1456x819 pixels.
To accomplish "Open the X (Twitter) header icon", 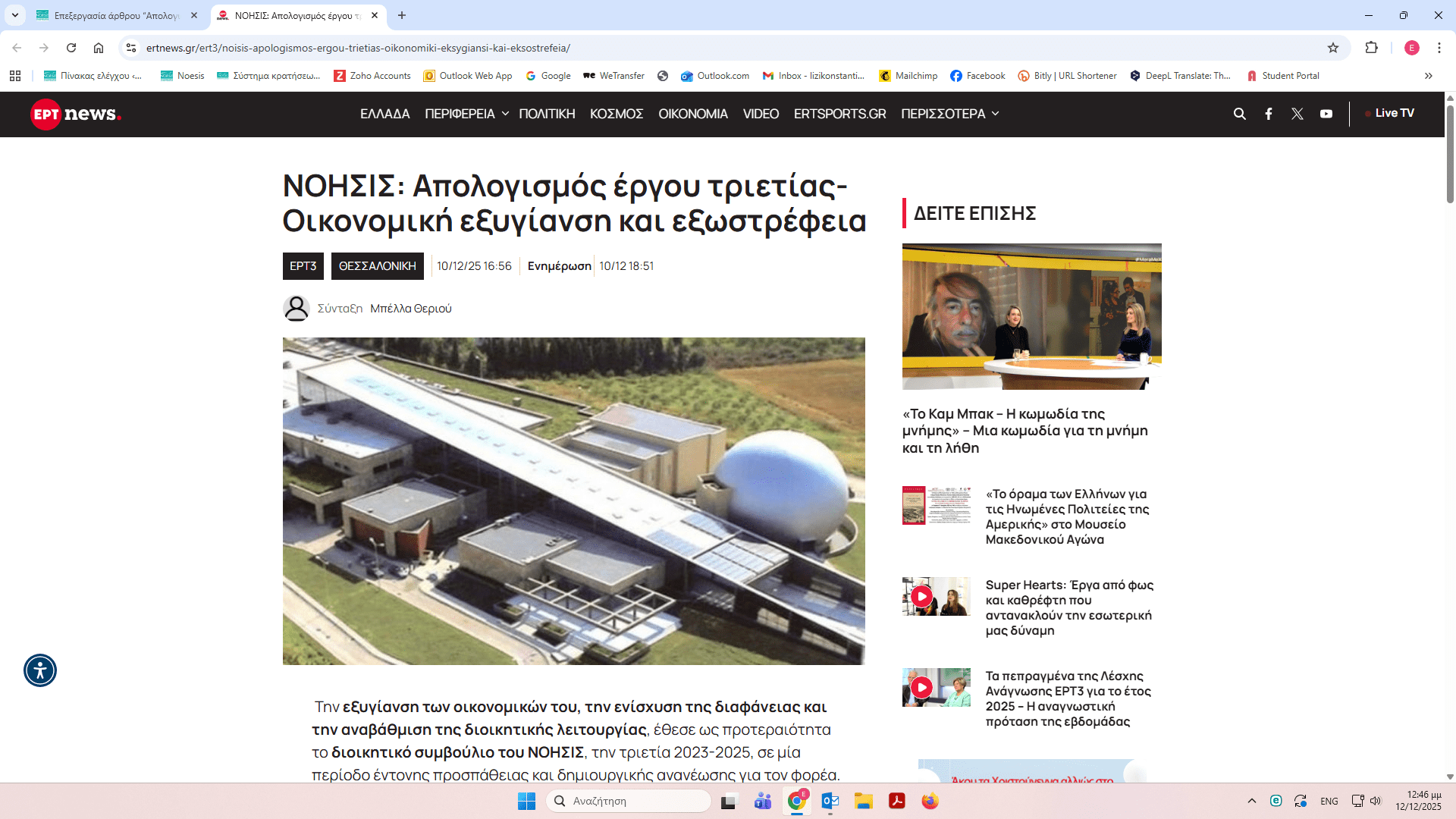I will [1298, 114].
